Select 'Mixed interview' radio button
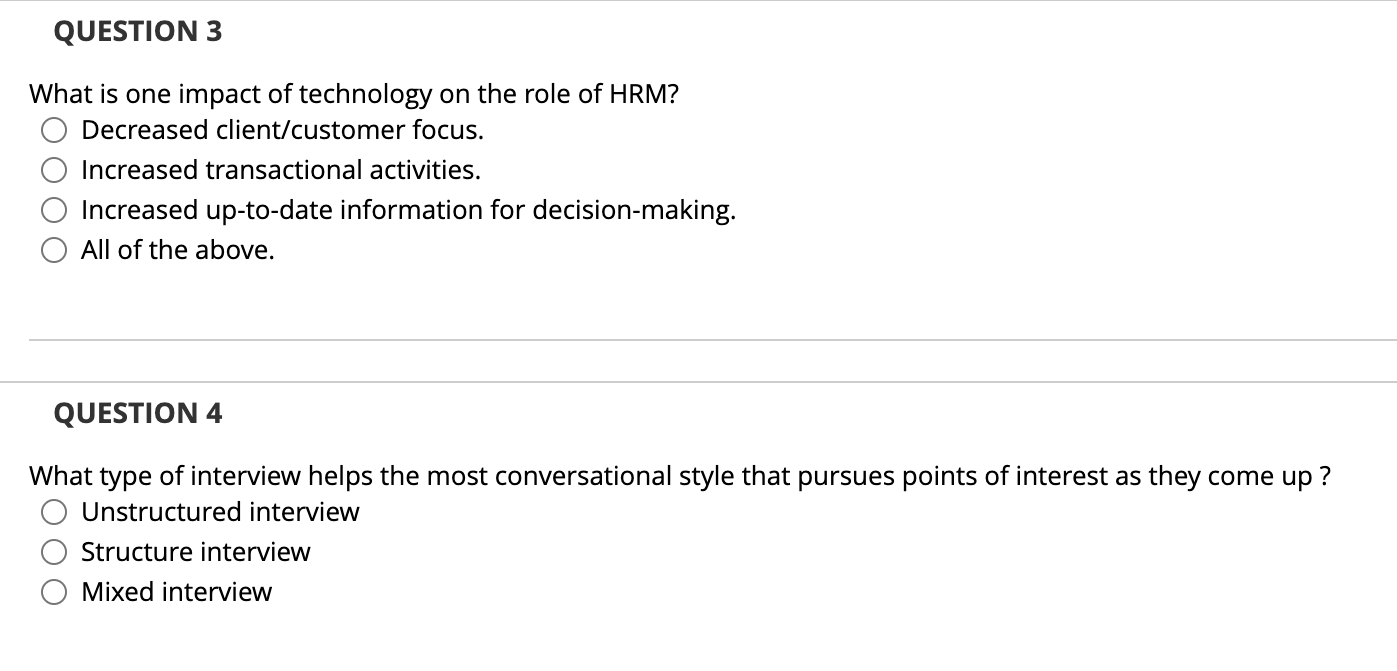The image size is (1397, 671). tap(52, 592)
